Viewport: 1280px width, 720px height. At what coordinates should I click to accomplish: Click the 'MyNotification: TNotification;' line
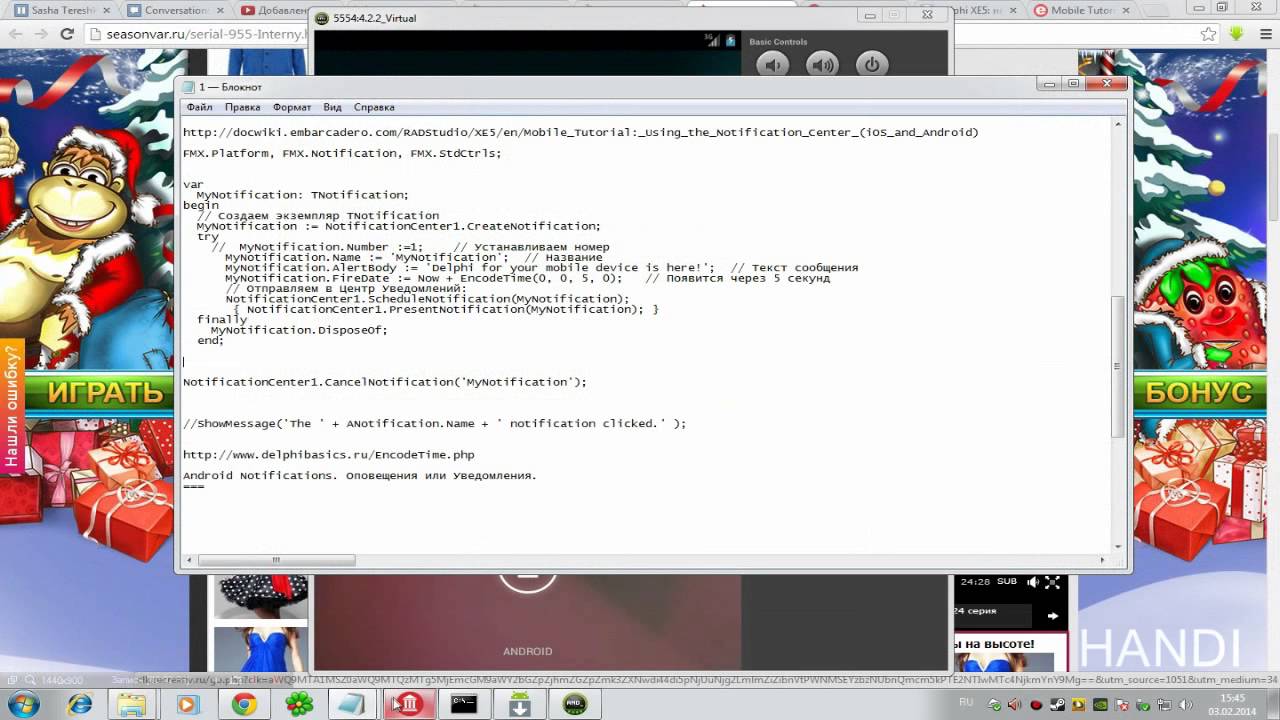coord(302,195)
